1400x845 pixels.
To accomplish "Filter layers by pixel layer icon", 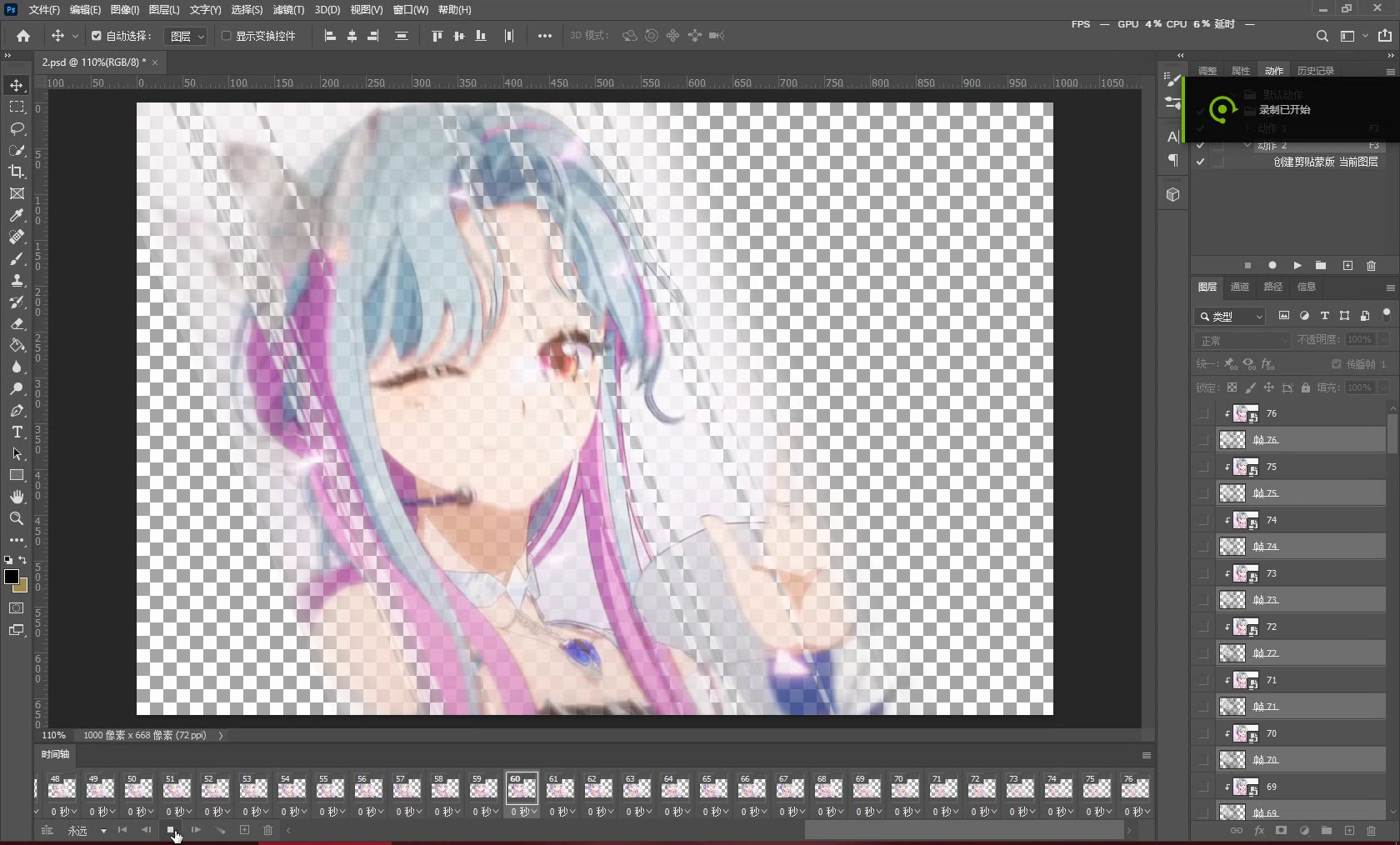I will pyautogui.click(x=1284, y=316).
